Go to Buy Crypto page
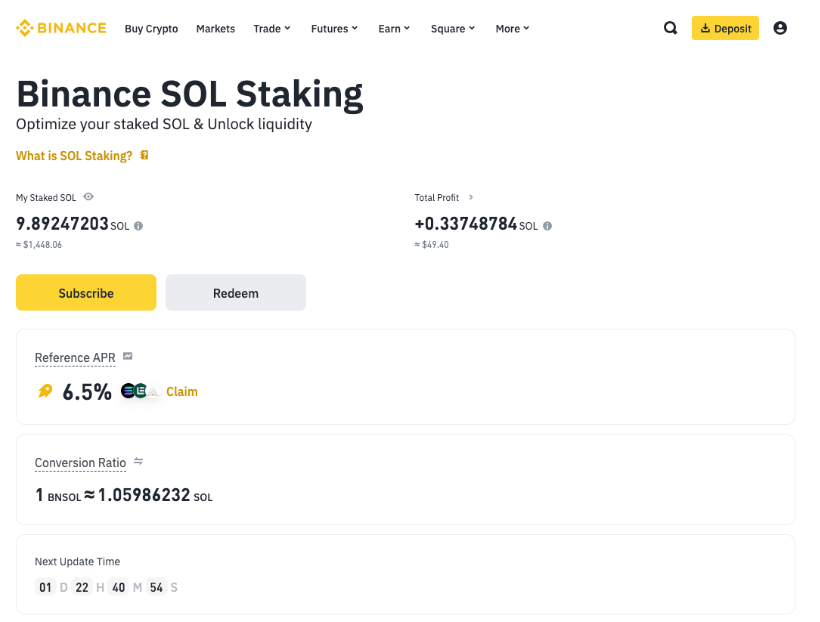Image resolution: width=820 pixels, height=622 pixels. pos(151,29)
